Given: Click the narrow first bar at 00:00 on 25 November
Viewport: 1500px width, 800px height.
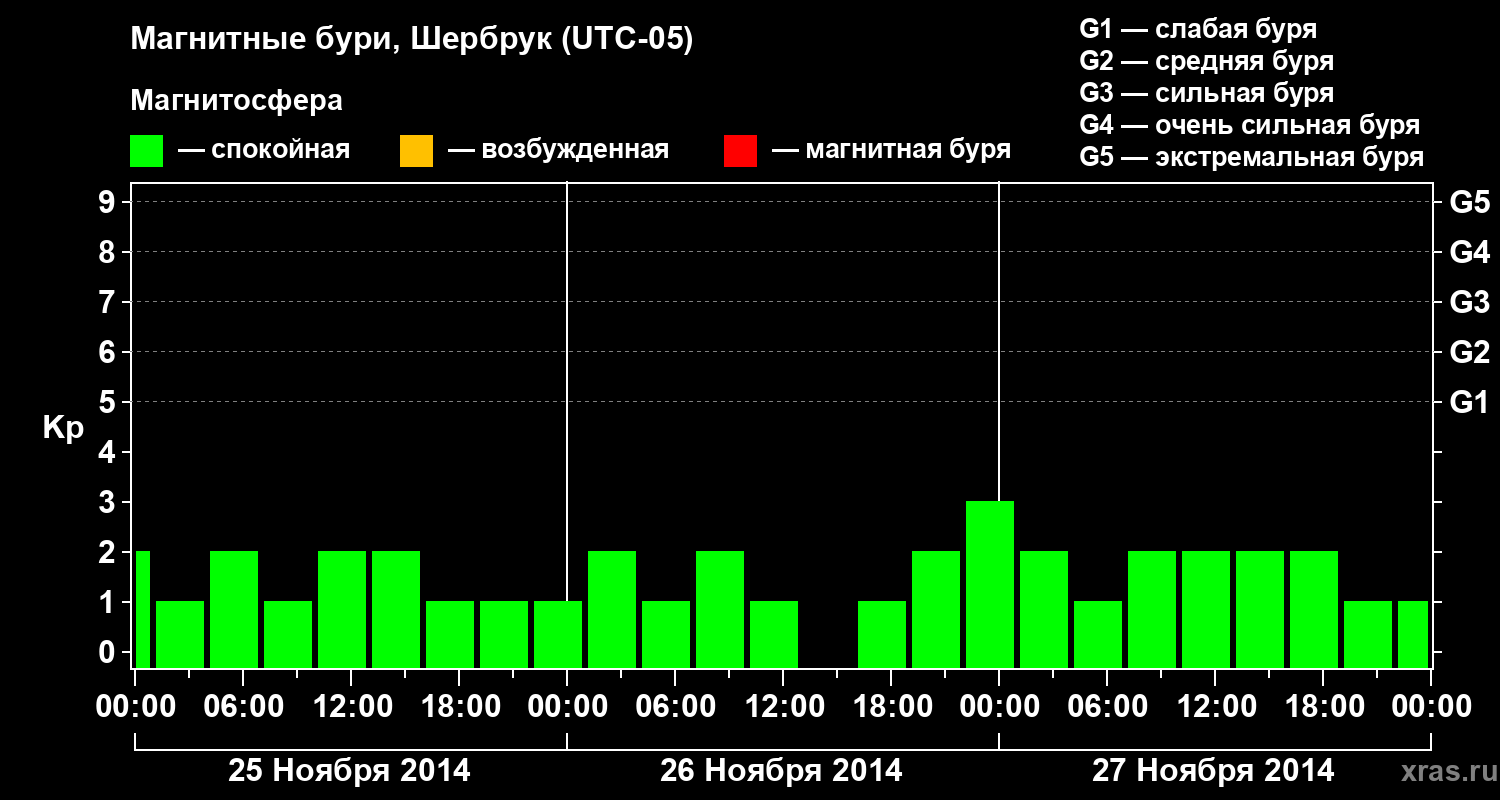Looking at the screenshot, I should 142,609.
